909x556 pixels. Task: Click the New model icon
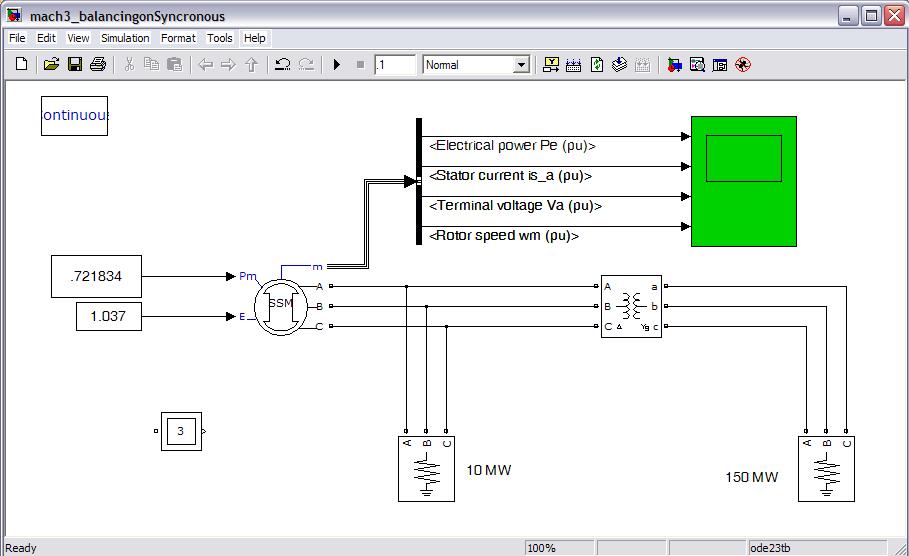click(x=22, y=65)
